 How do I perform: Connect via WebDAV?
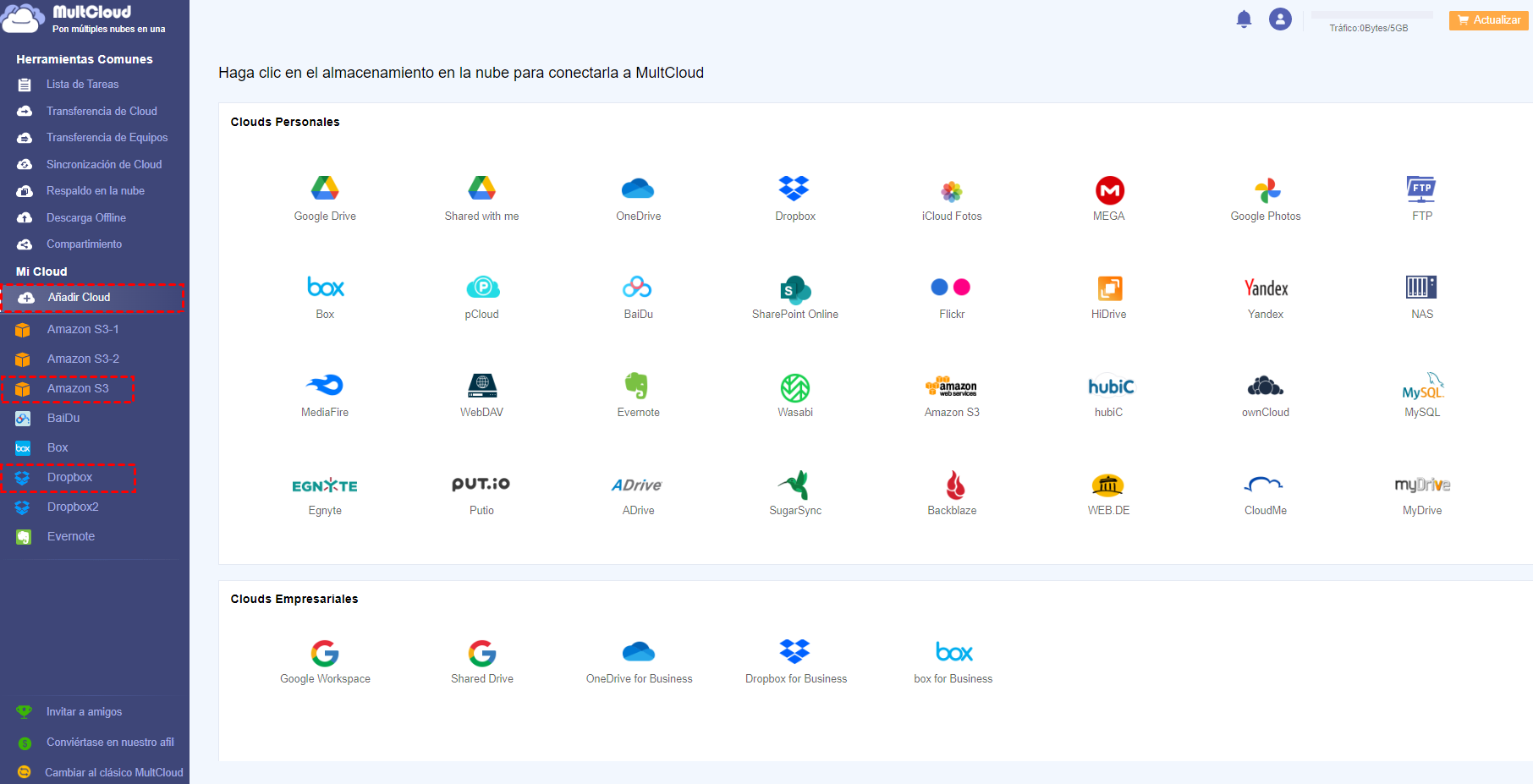pyautogui.click(x=481, y=395)
